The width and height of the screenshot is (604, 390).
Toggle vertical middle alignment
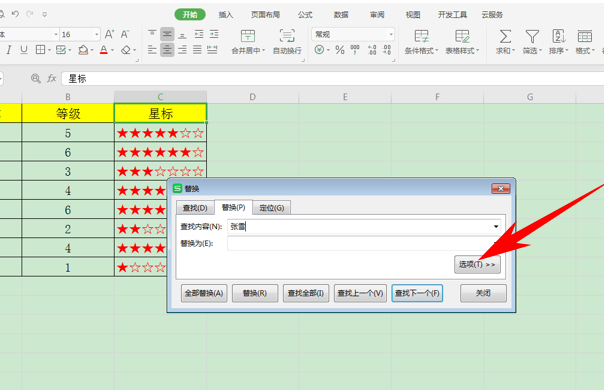point(167,34)
